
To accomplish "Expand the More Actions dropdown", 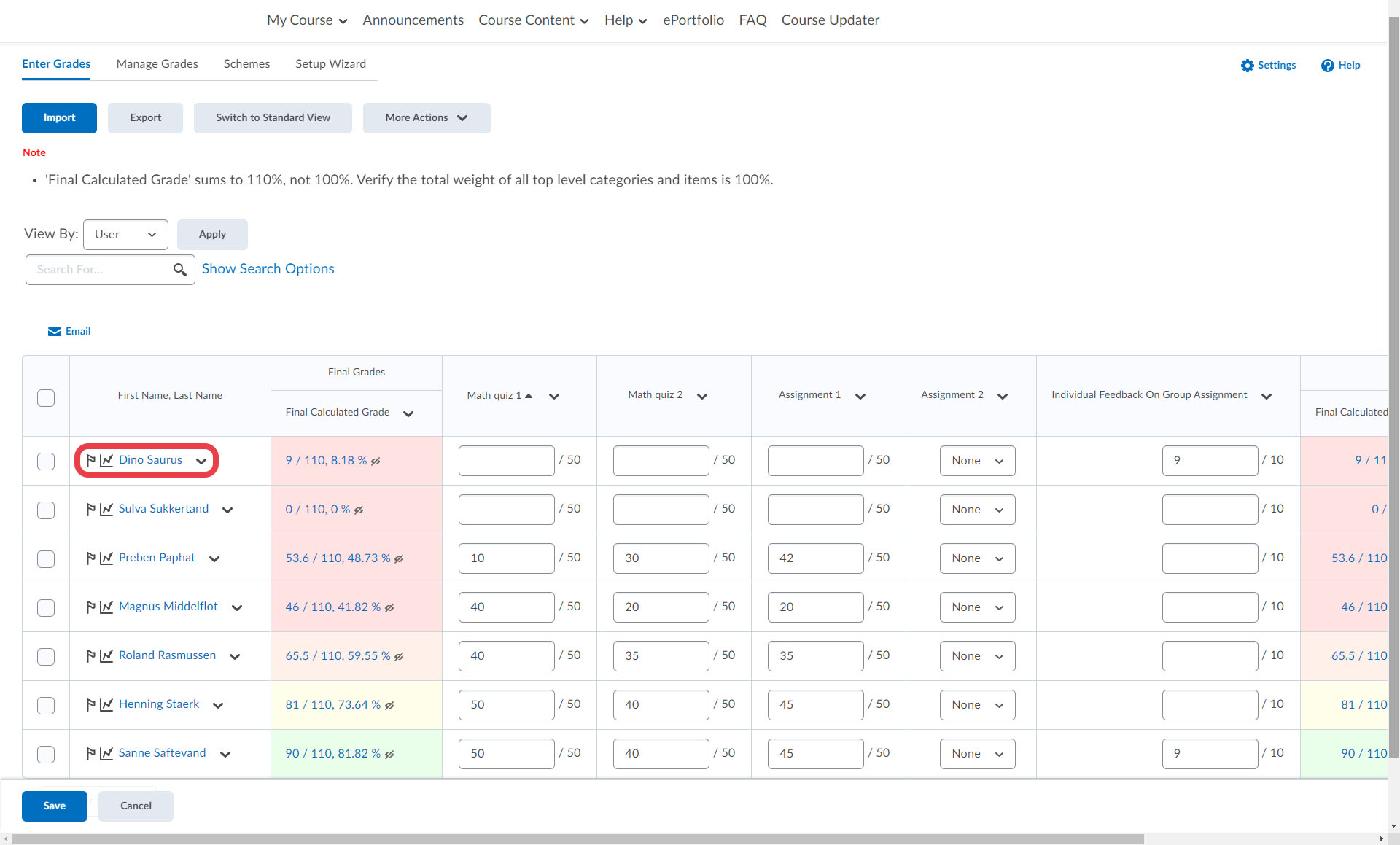I will pyautogui.click(x=427, y=118).
